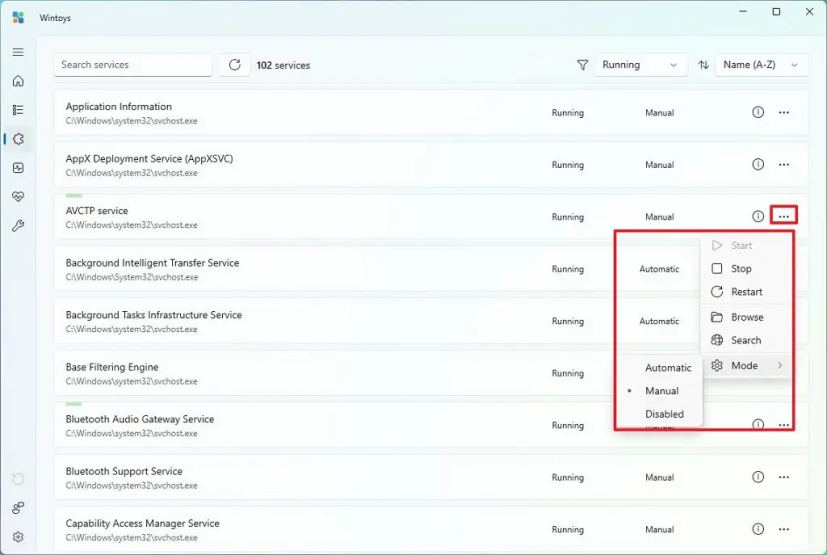Image resolution: width=827 pixels, height=555 pixels.
Task: Show info for Application Information service
Action: (757, 112)
